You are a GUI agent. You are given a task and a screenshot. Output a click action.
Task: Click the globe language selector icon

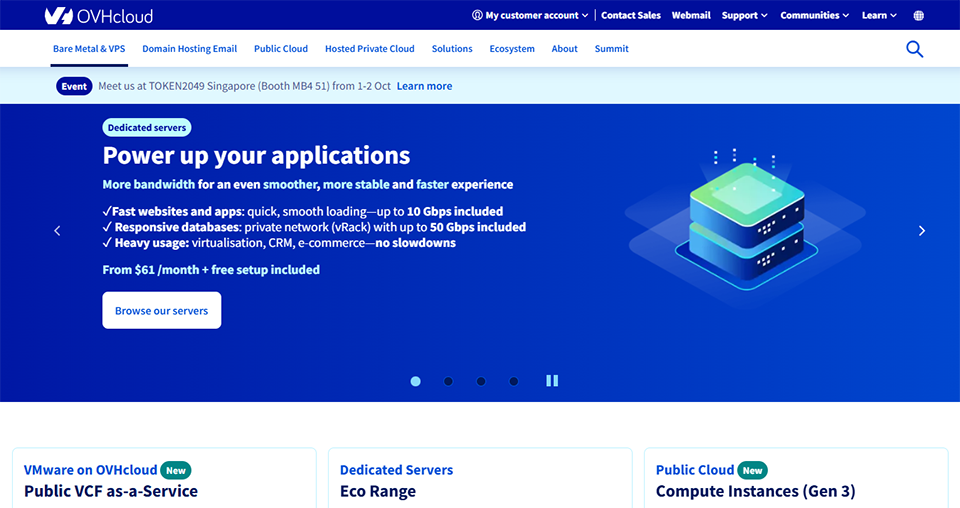click(919, 16)
